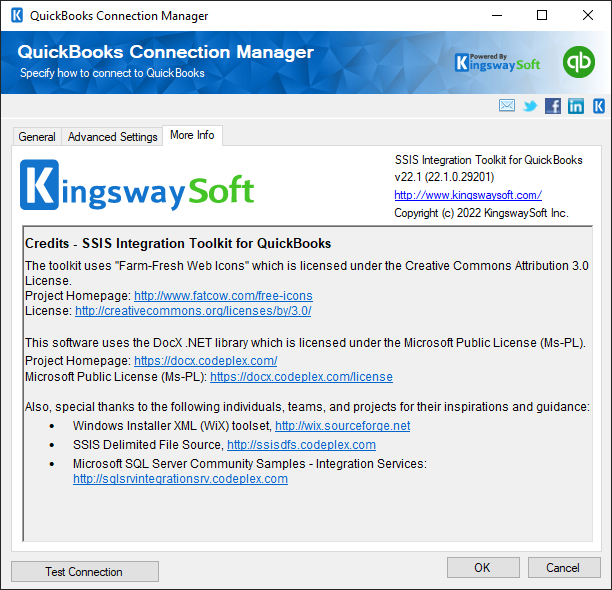Open the KingswaySoft K icon beside LinkedIn
Screen dimensions: 612x590
[599, 106]
